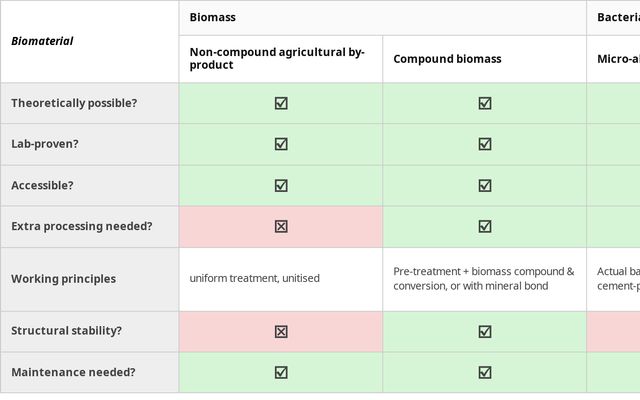Click checkmark for Extra processing, Compound biomass
The height and width of the screenshot is (400, 640).
tap(485, 226)
